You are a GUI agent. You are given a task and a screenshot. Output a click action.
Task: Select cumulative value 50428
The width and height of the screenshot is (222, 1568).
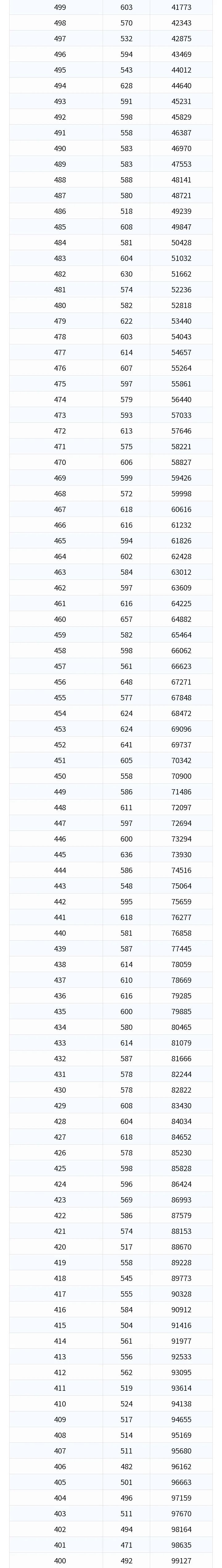(x=181, y=243)
